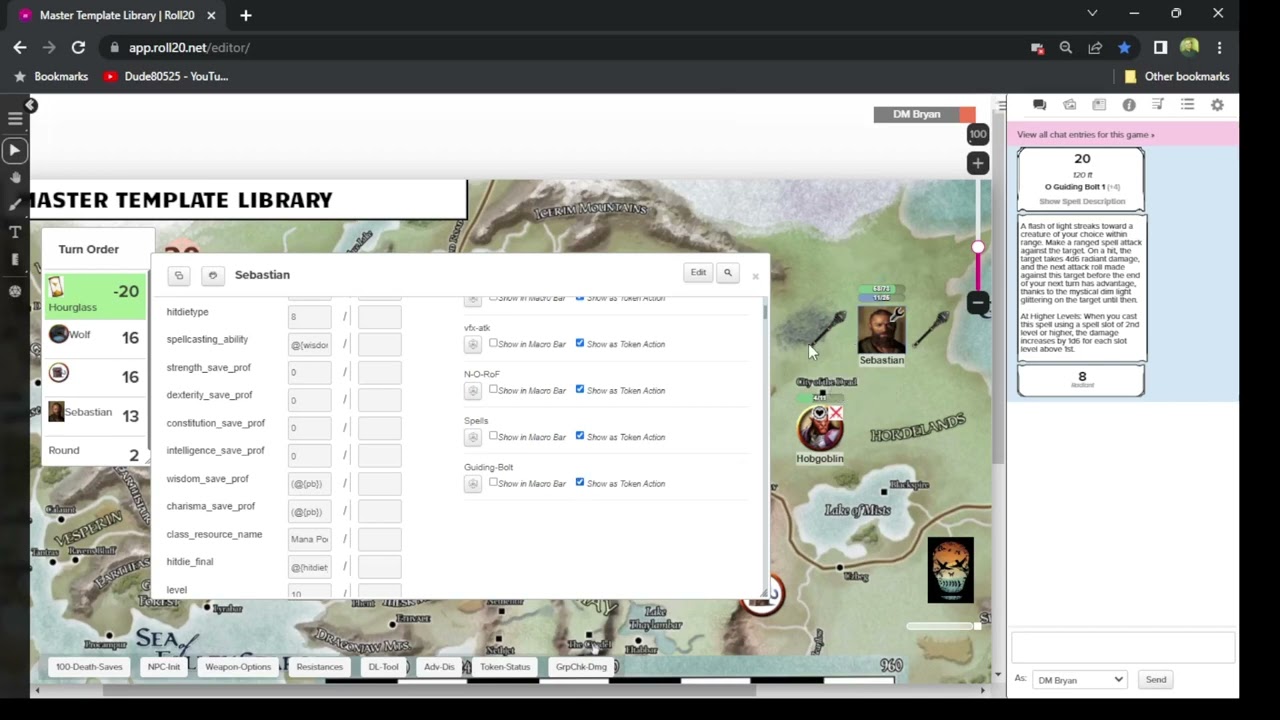
Task: Click the N-O-RoF ability roll icon
Action: (x=473, y=391)
